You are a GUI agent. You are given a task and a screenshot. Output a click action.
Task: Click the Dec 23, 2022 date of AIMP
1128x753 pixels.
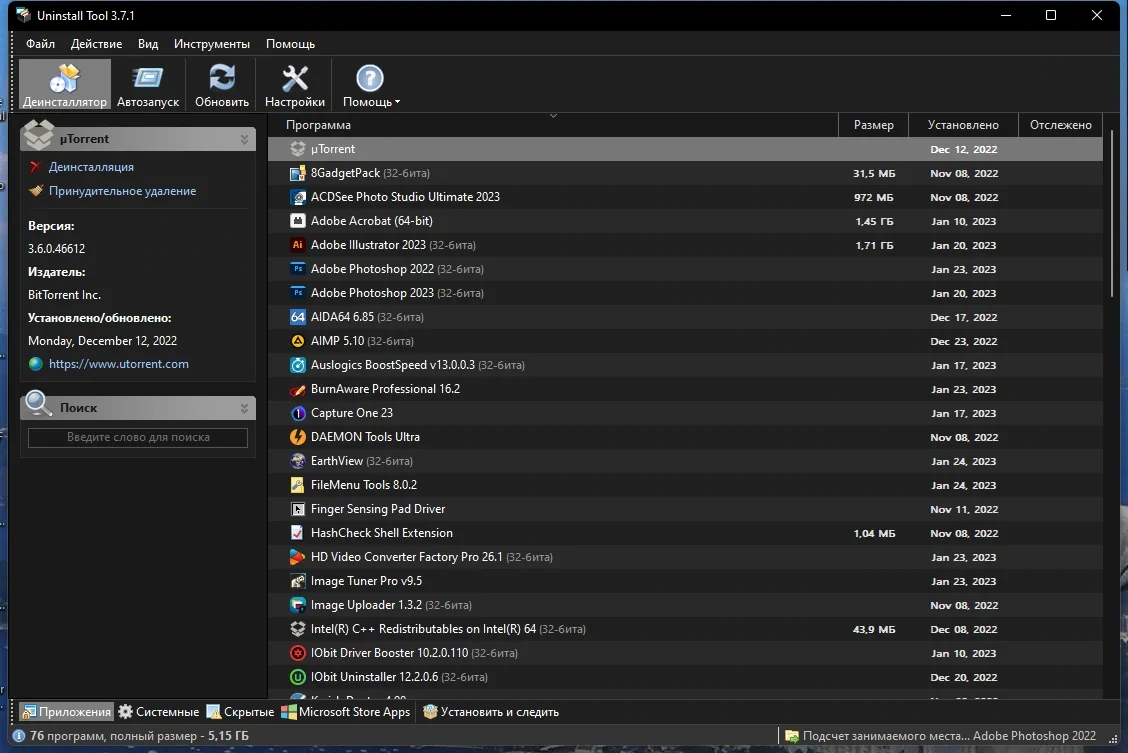click(964, 341)
